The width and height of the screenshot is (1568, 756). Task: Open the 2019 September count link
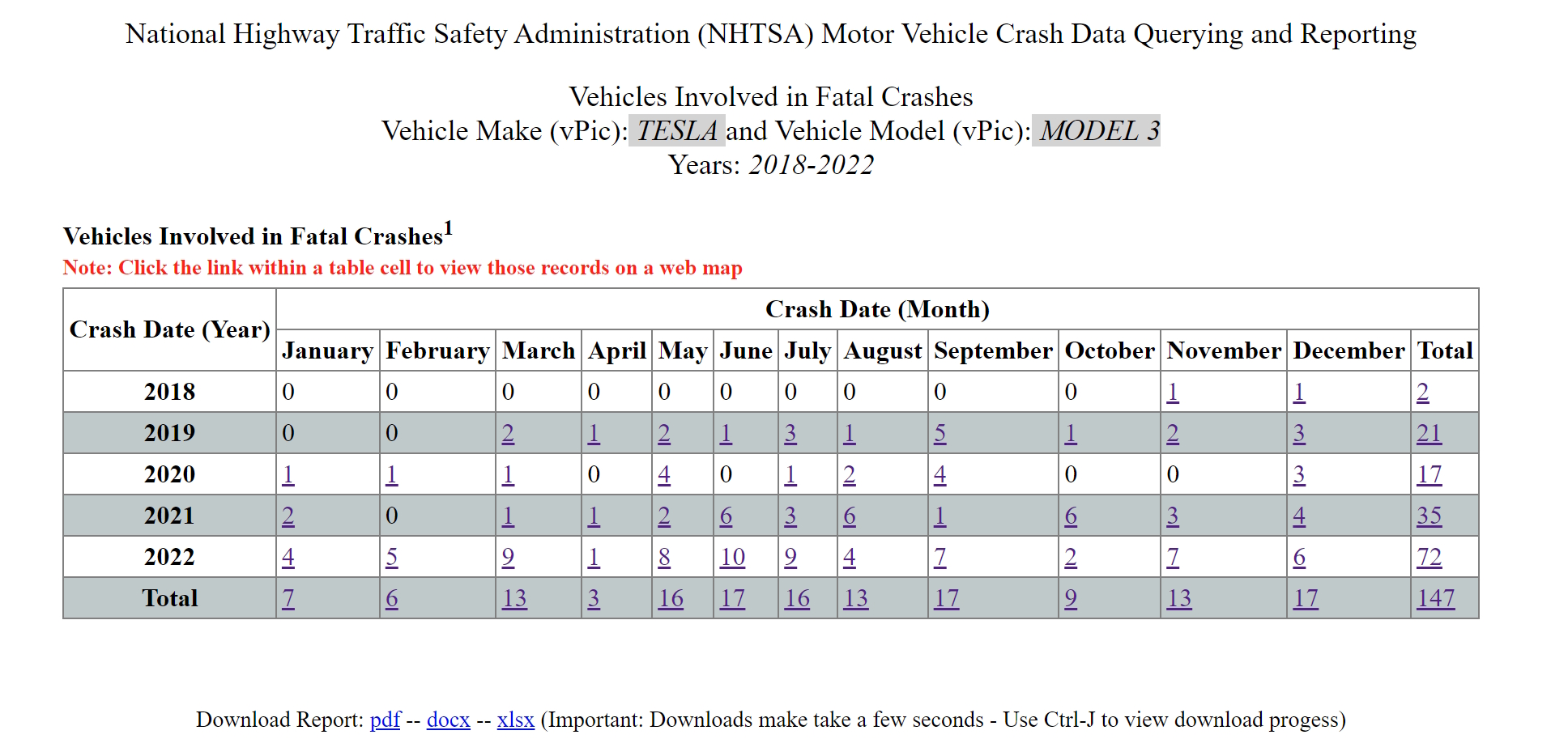click(940, 433)
